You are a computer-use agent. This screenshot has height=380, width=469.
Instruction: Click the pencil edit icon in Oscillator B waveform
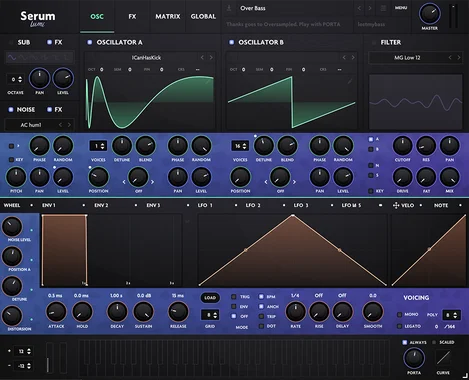click(350, 81)
